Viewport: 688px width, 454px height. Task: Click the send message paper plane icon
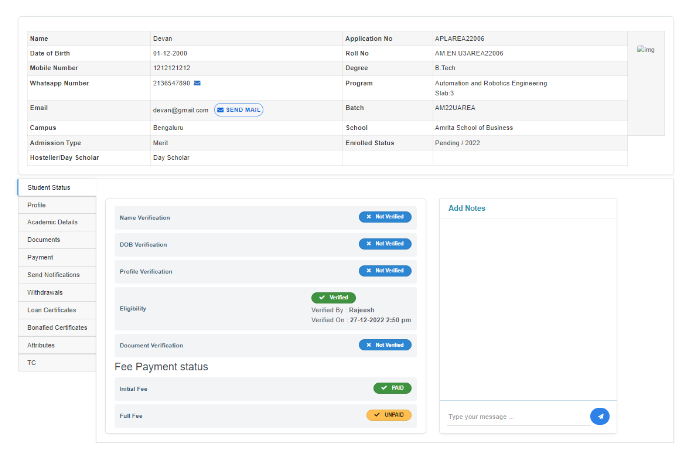(599, 416)
